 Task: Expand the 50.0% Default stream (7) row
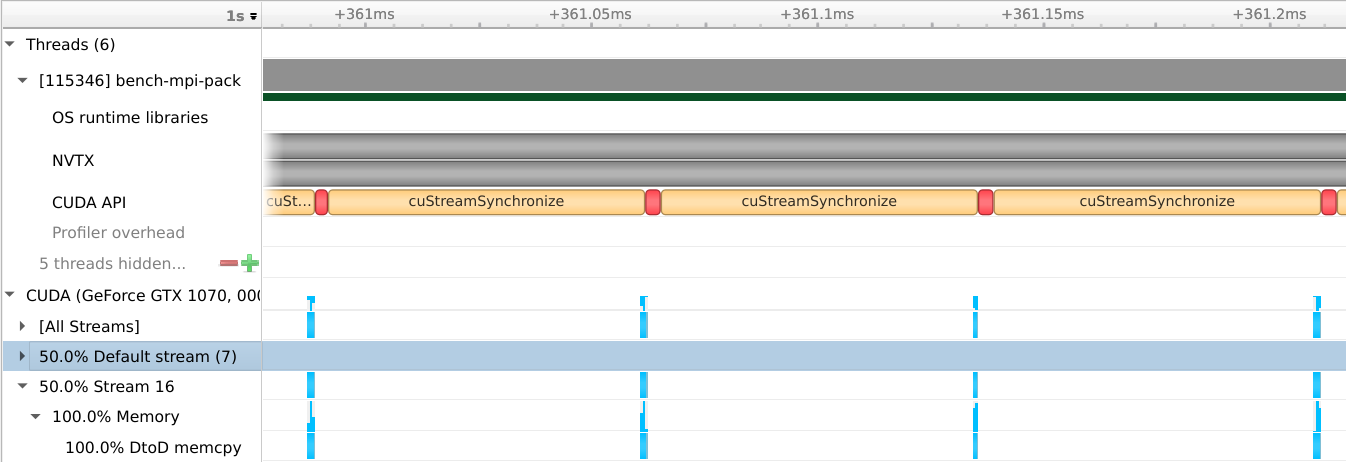23,356
